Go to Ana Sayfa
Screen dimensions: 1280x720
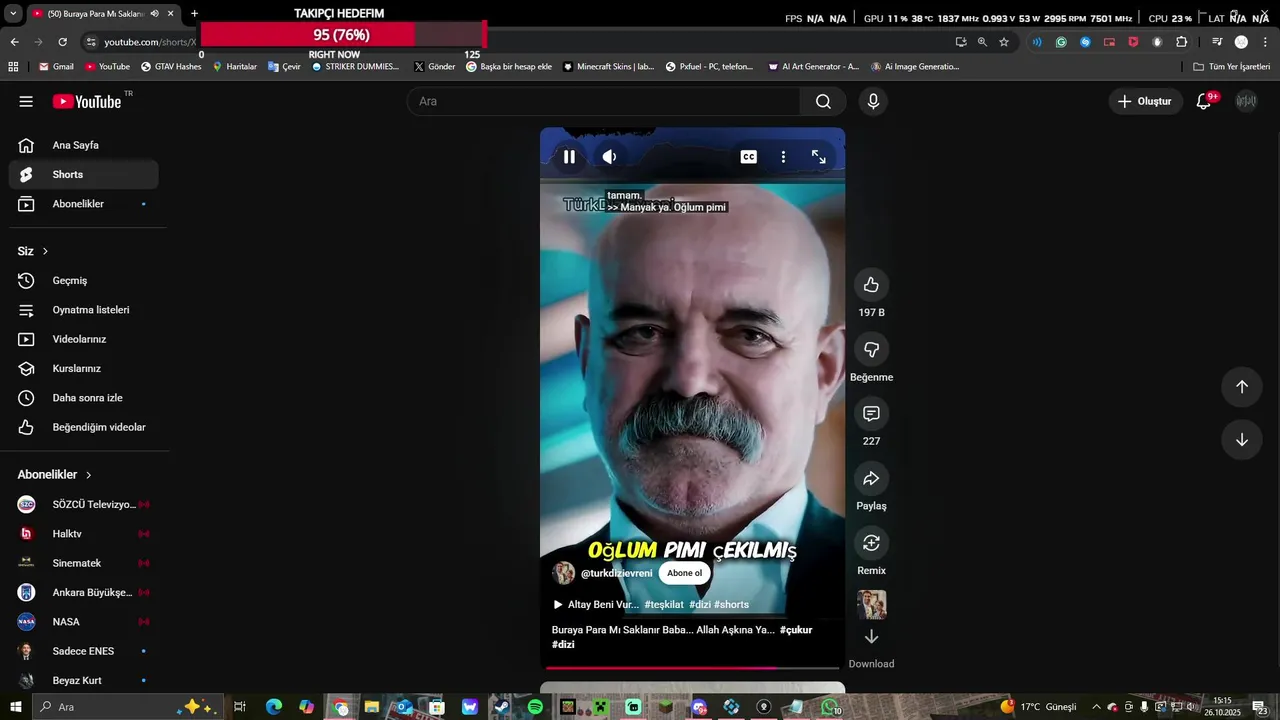click(84, 145)
